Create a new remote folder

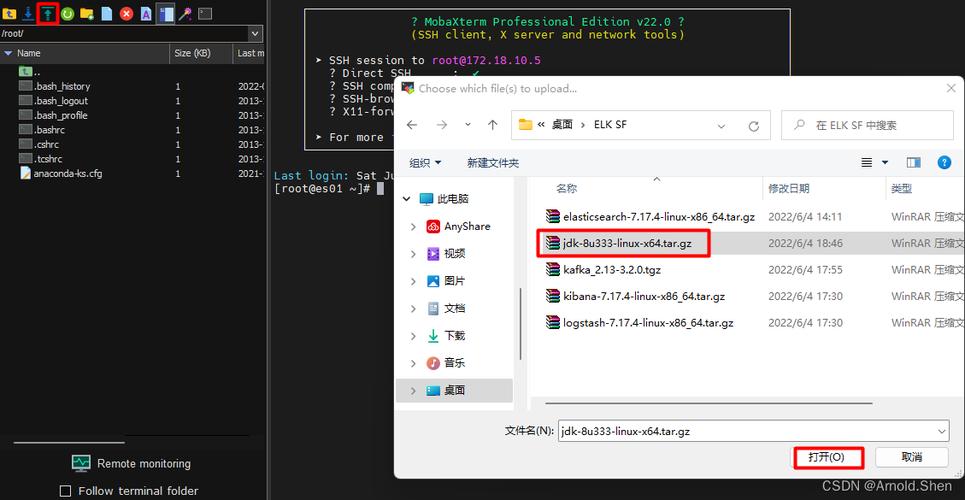pos(87,14)
